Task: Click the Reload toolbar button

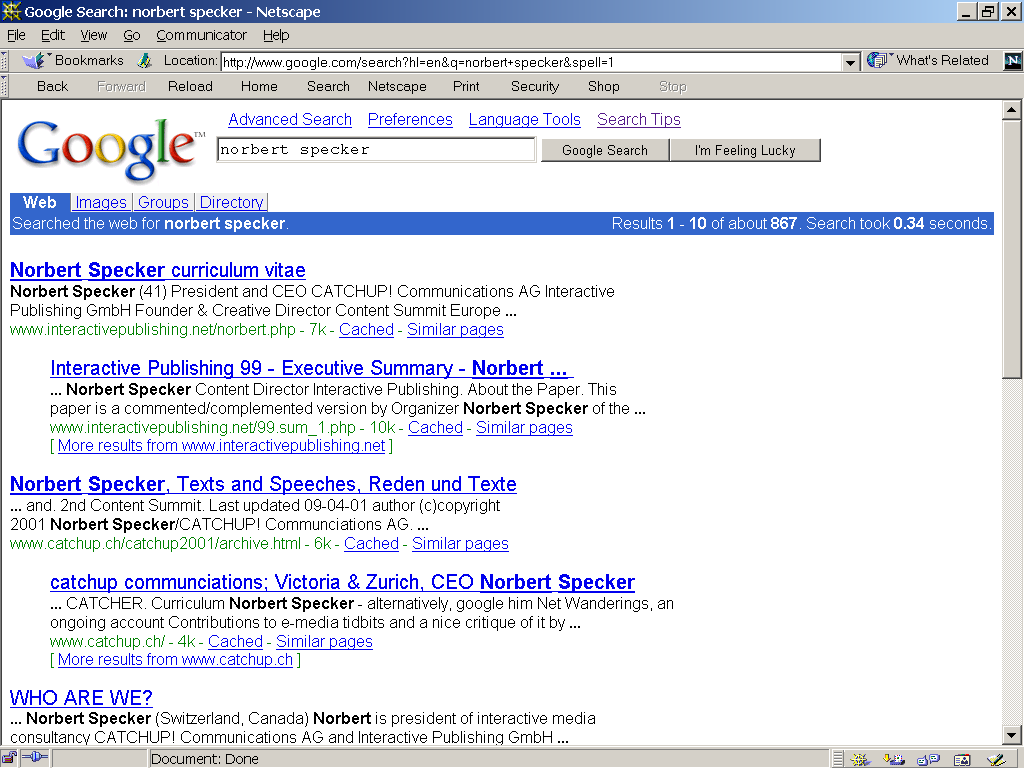Action: (x=190, y=86)
